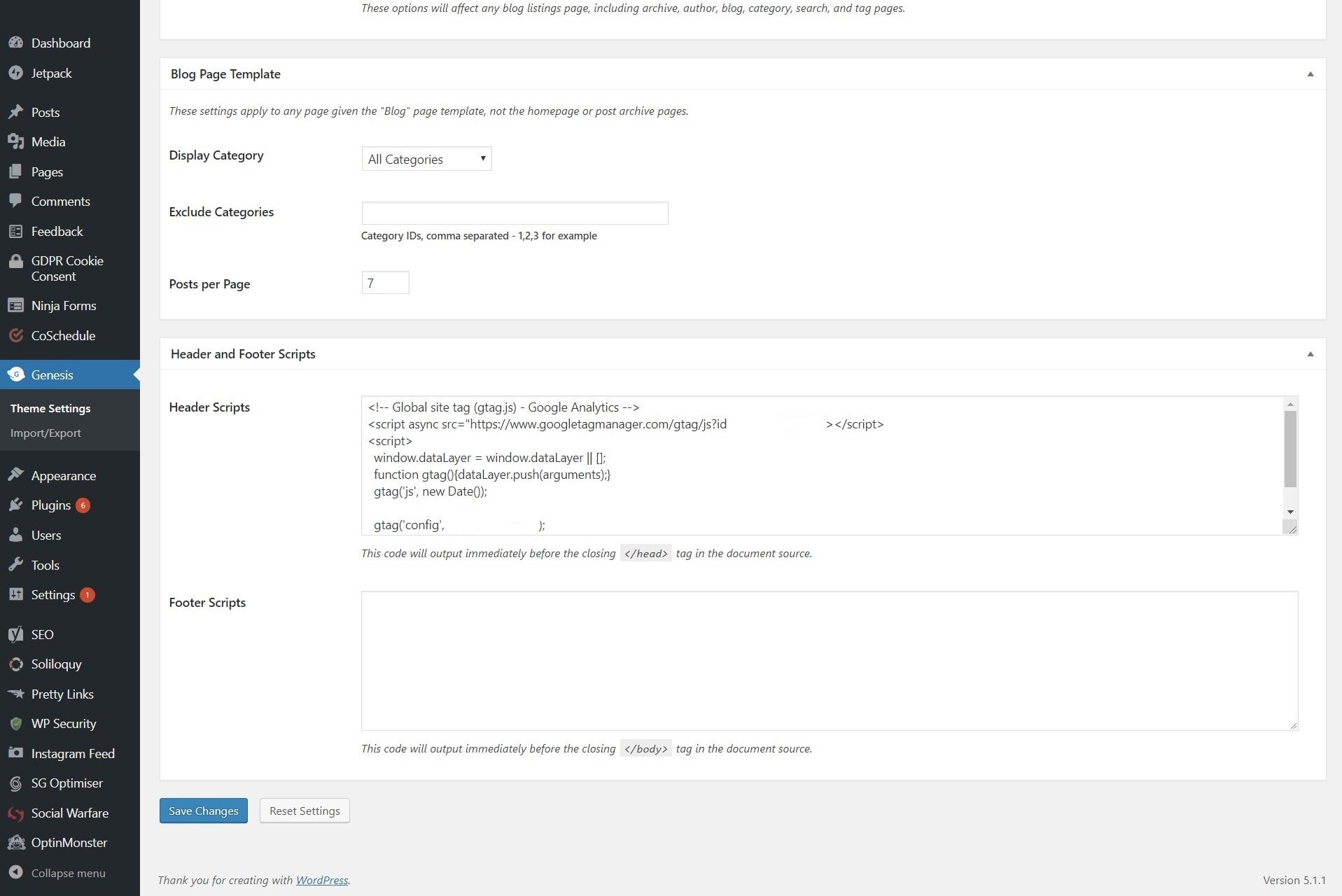
Task: Click the Appearance paintbrush icon
Action: [15, 475]
